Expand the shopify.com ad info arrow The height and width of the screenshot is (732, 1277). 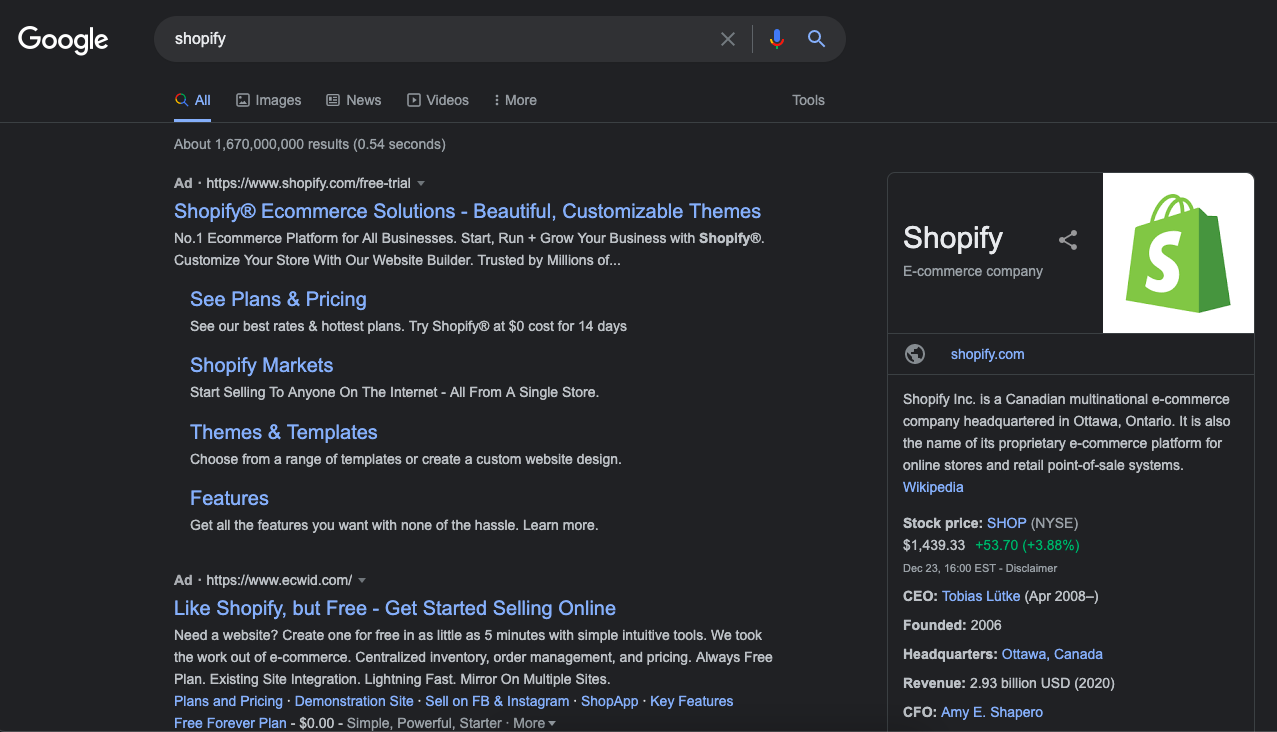[x=421, y=184]
